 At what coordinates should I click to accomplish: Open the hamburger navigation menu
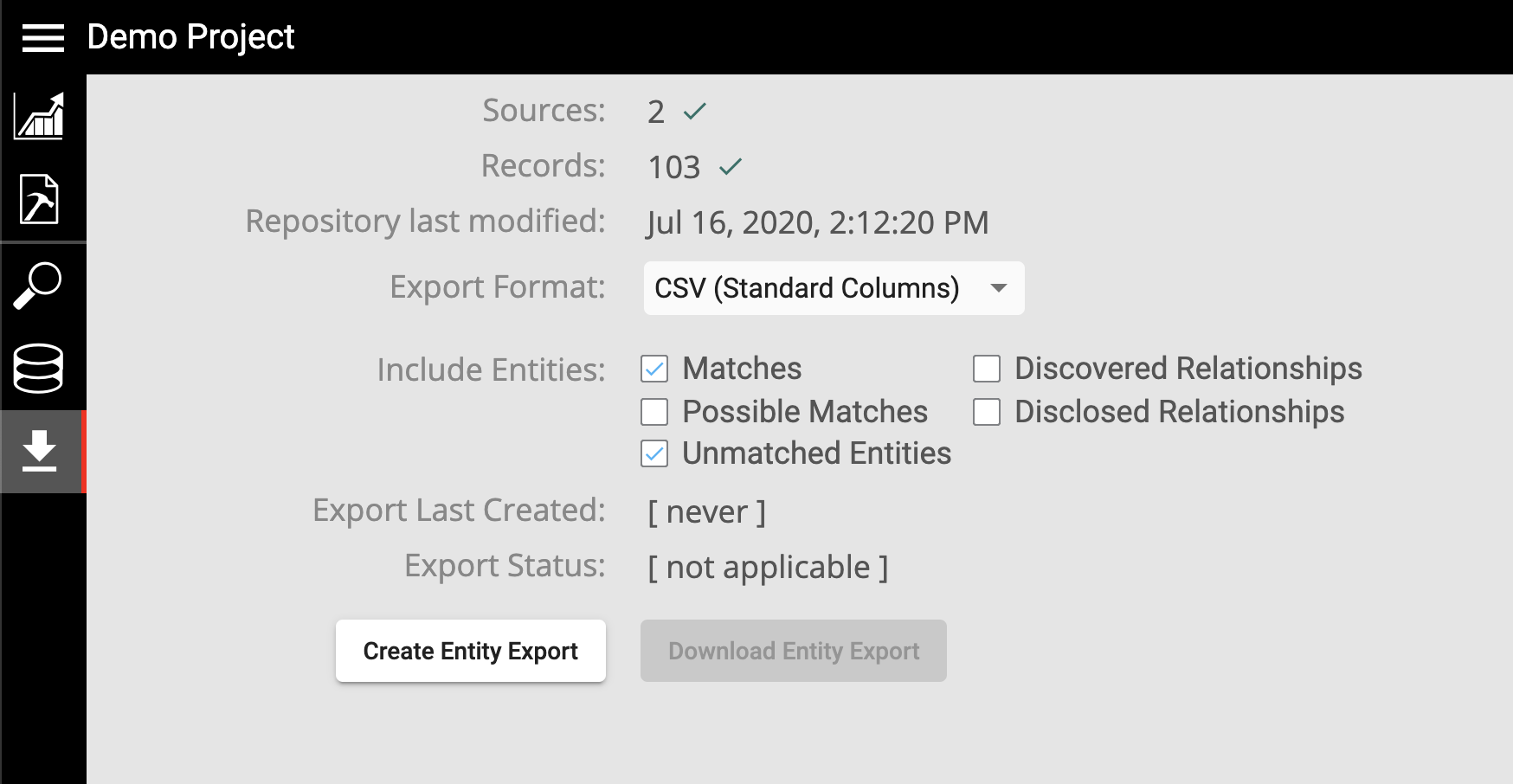coord(42,38)
